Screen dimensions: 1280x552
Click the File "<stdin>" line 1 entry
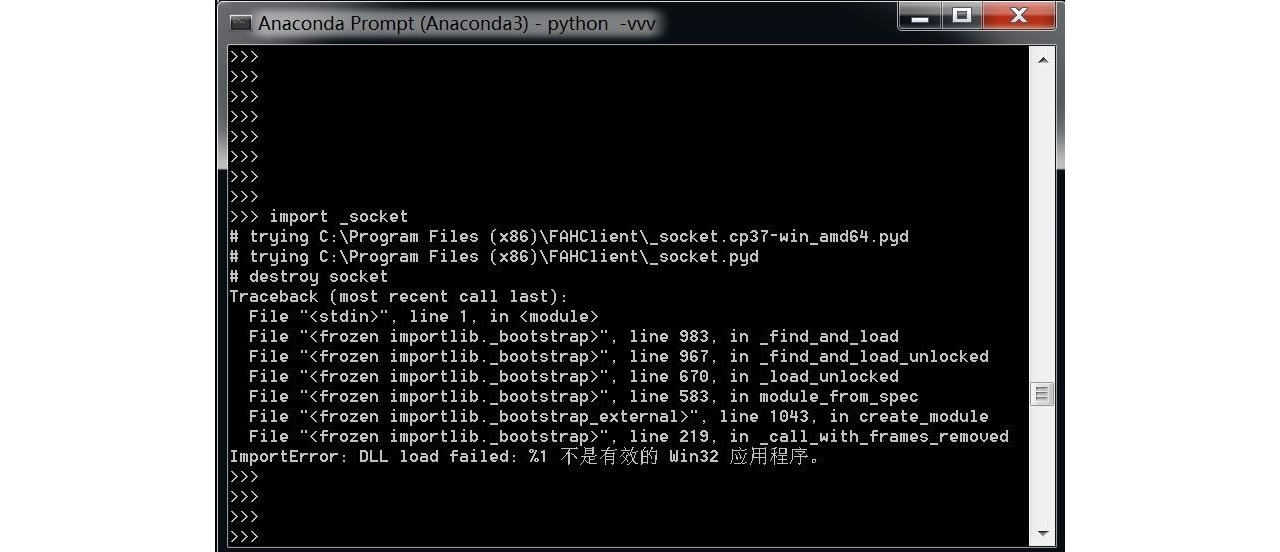tap(423, 316)
